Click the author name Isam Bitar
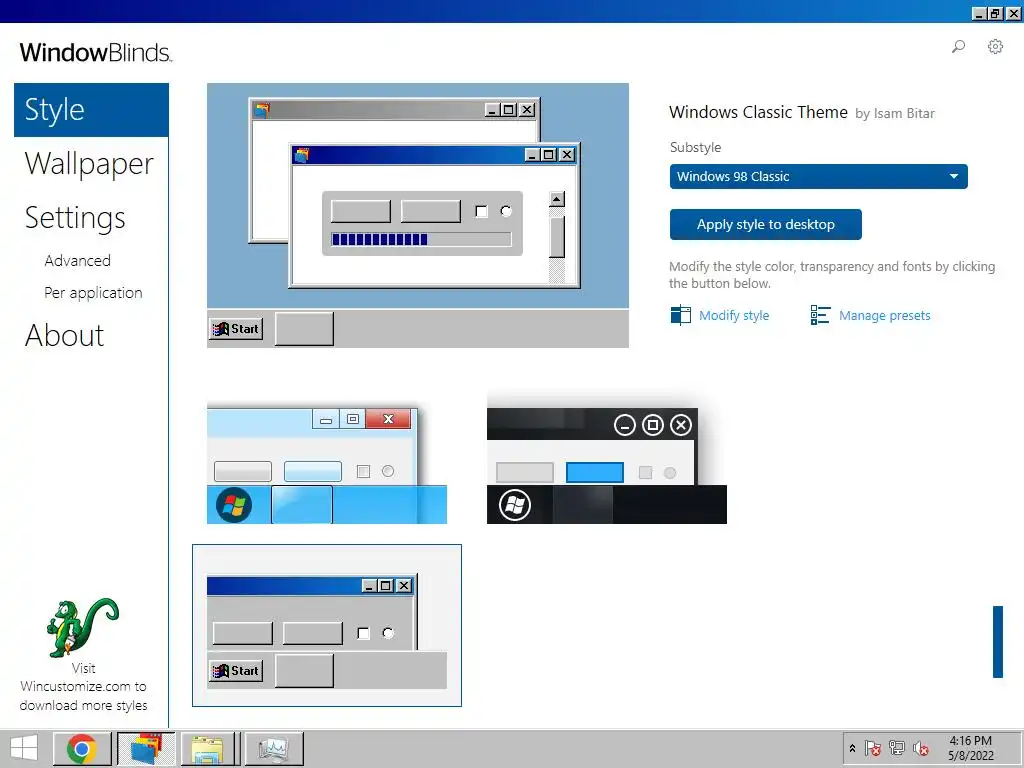Screen dimensions: 1024x768 click(904, 114)
